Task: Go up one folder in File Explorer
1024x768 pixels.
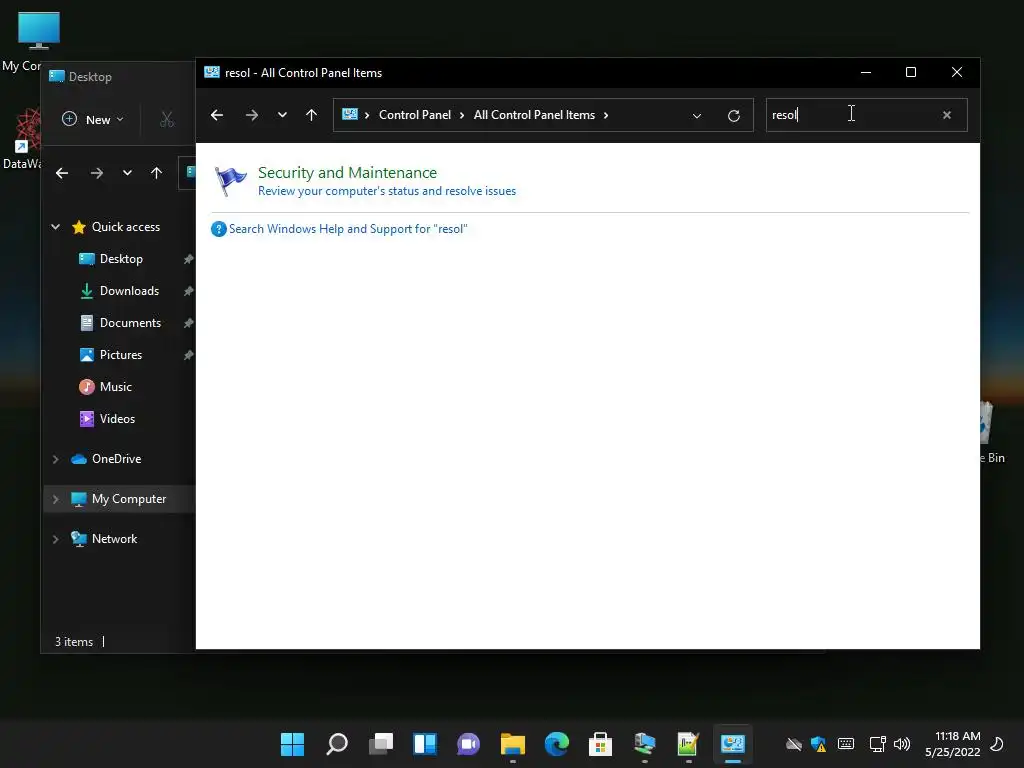Action: 156,173
